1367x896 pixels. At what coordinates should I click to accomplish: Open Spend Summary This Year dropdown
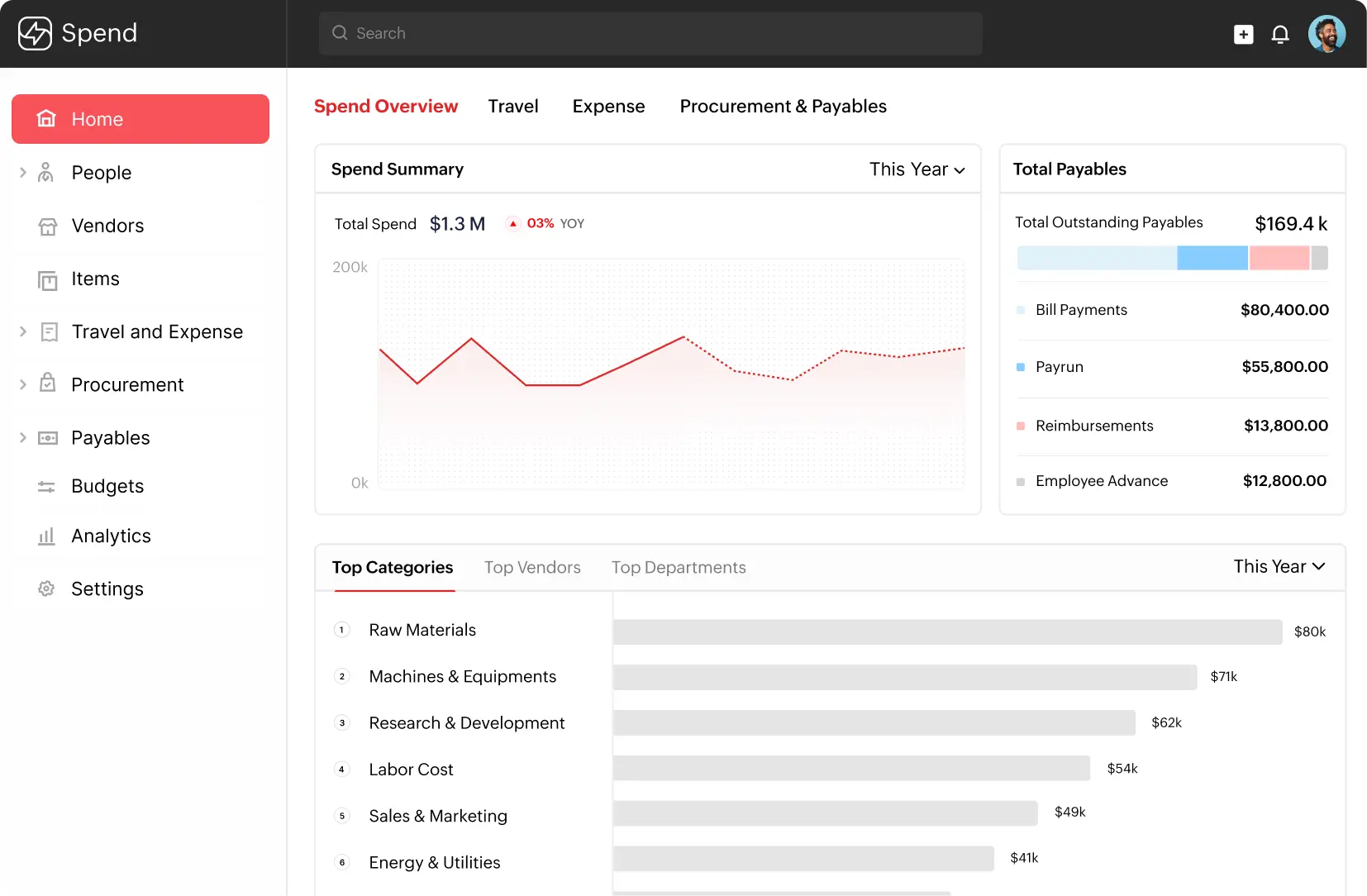[x=917, y=169]
